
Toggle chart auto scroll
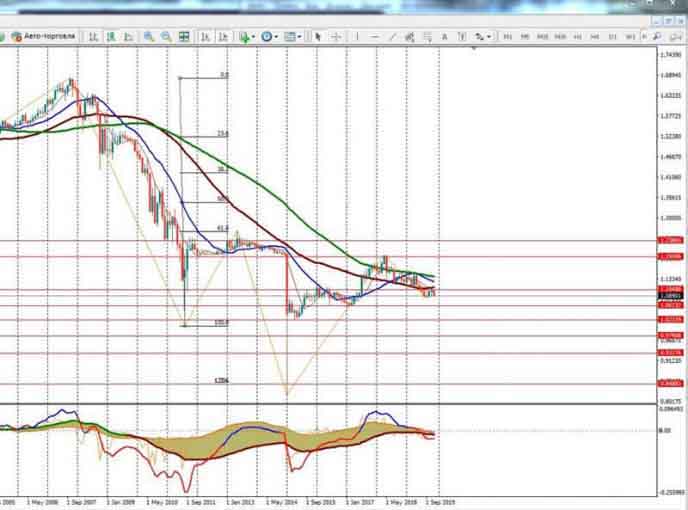click(x=205, y=37)
